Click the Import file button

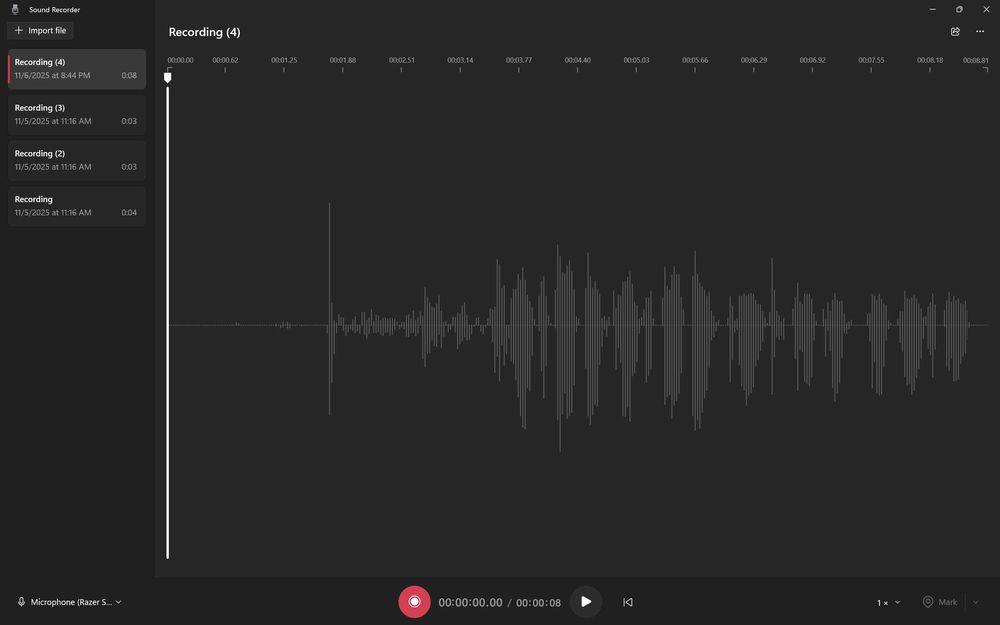[40, 31]
